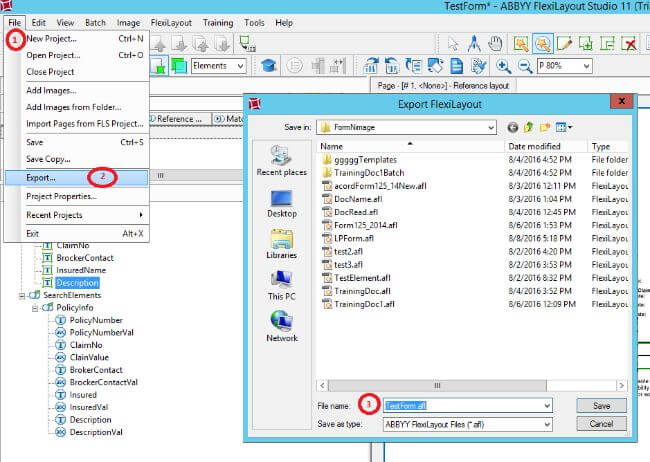
Task: Click the rotate right image icon
Action: click(x=370, y=66)
